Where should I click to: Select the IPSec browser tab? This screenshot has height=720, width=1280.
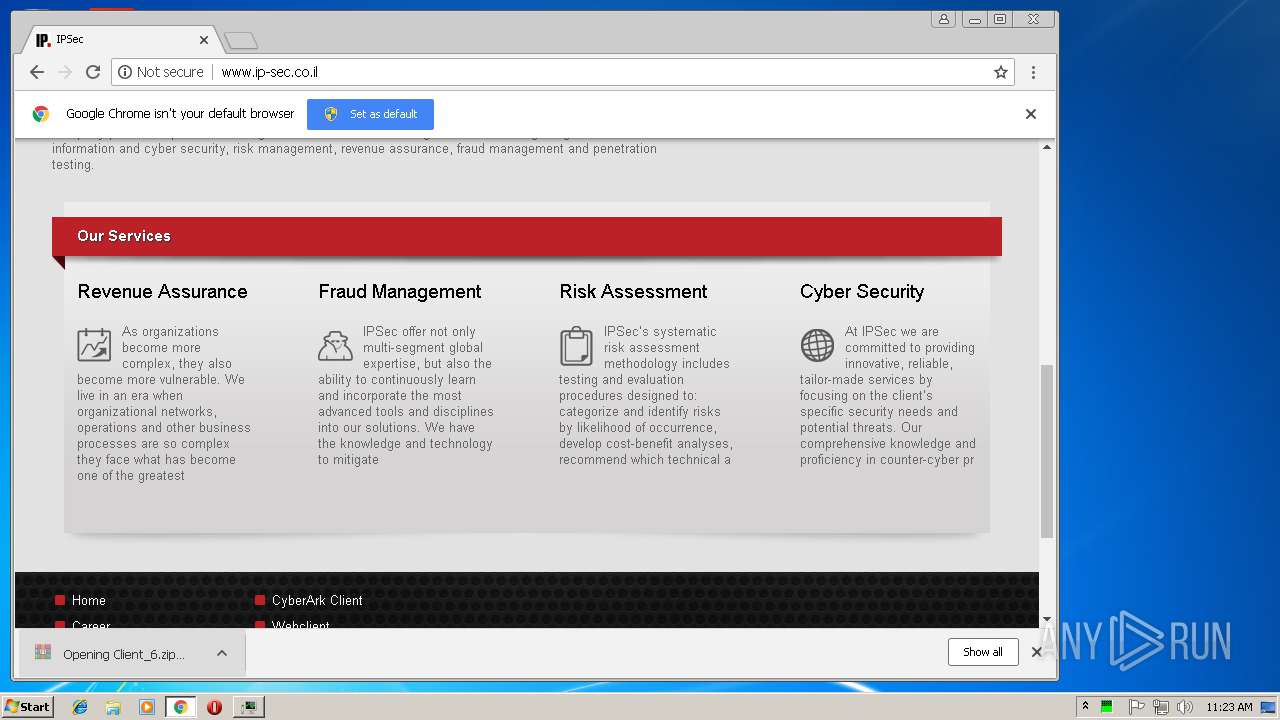[120, 40]
